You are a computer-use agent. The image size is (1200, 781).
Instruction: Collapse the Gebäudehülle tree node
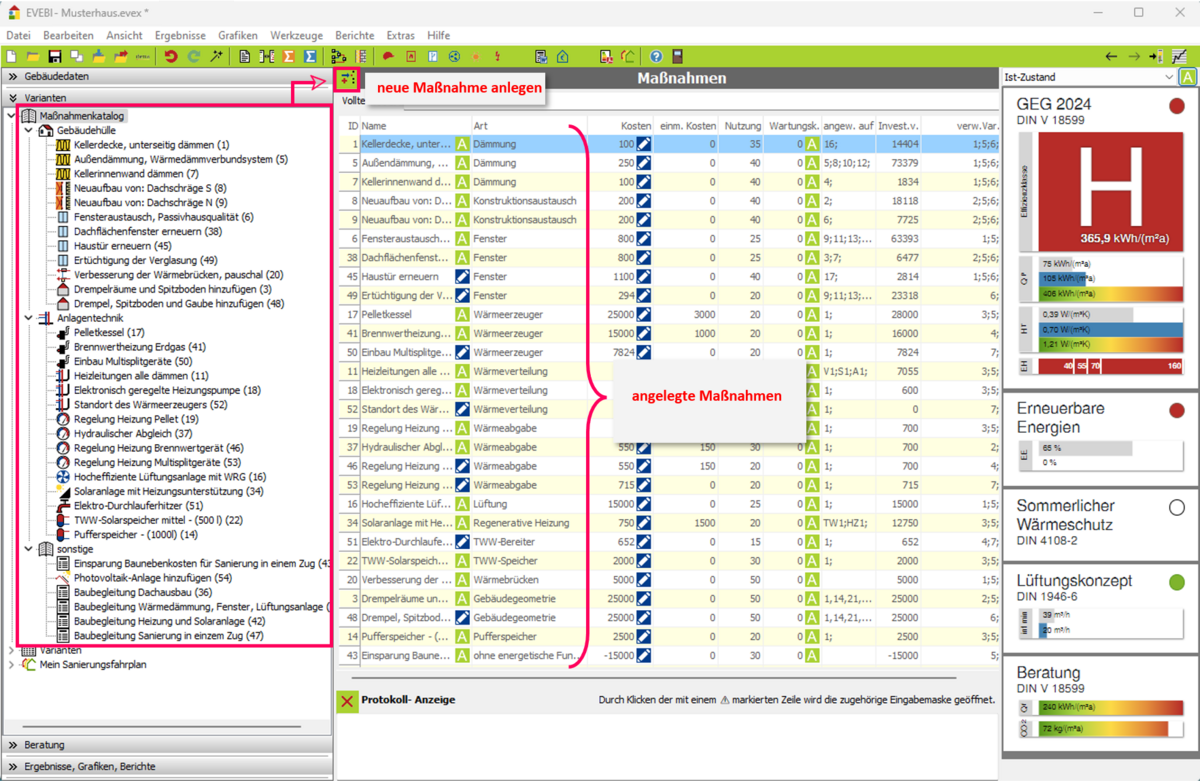[31, 131]
